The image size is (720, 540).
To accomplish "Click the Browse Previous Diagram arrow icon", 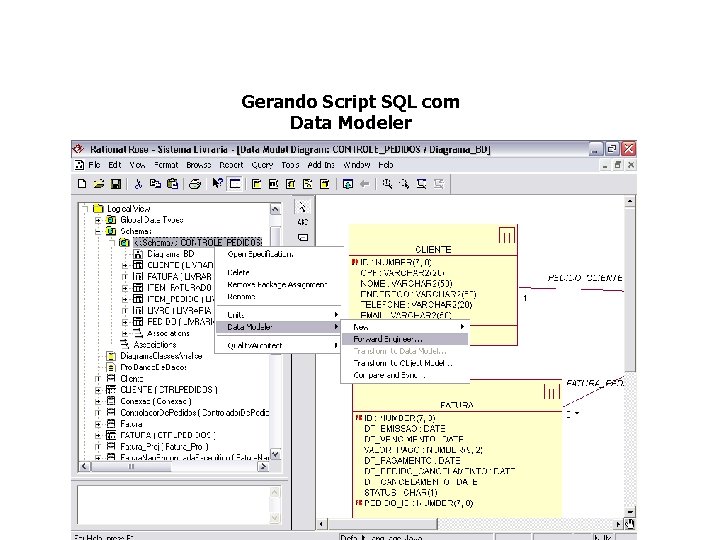I will 365,184.
